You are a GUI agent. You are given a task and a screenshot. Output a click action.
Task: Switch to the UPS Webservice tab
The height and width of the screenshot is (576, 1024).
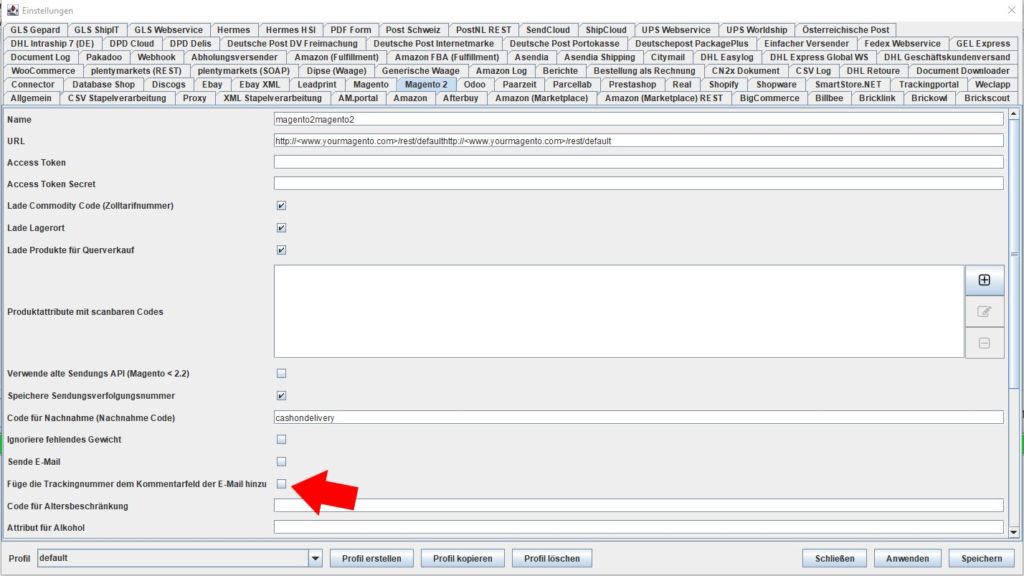click(676, 29)
